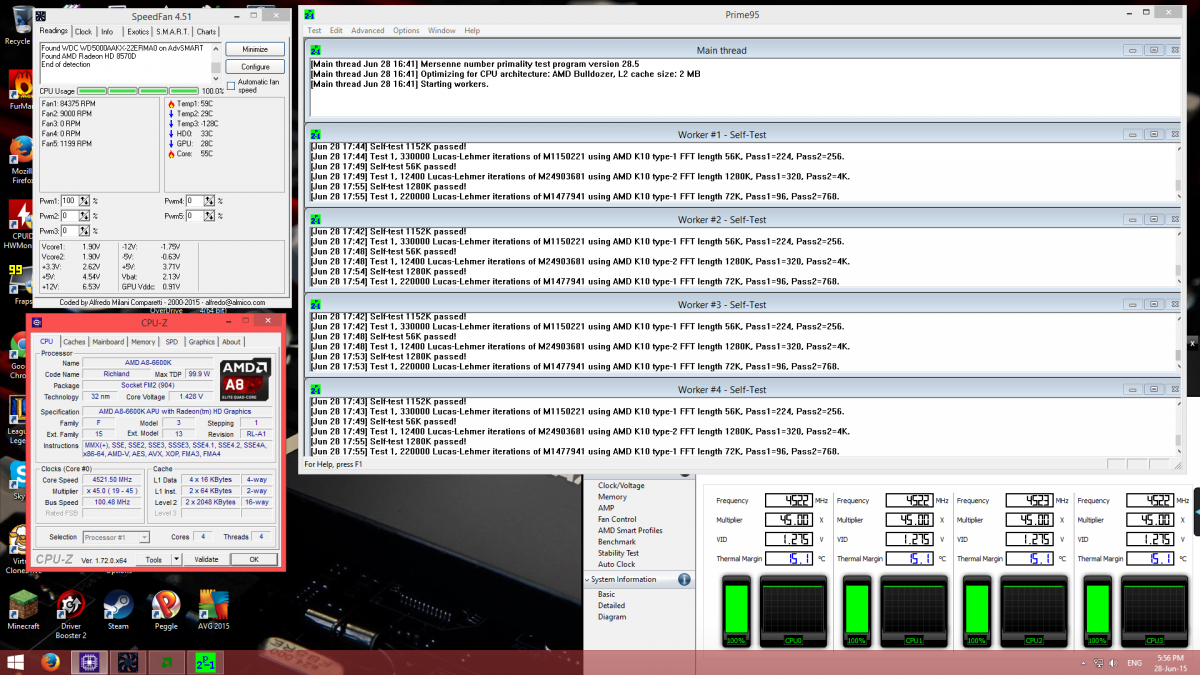The image size is (1200, 675).
Task: Switch to Firefox in the taskbar
Action: [x=50, y=662]
